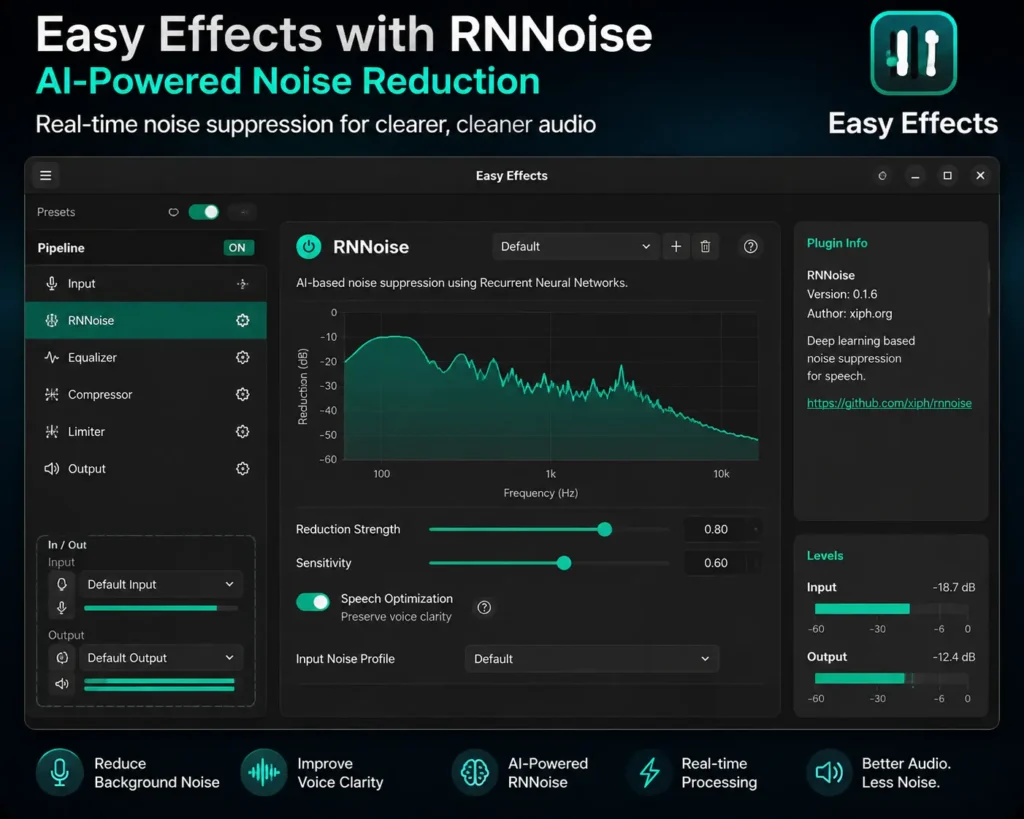Click the Easy Effects logo icon

point(914,53)
